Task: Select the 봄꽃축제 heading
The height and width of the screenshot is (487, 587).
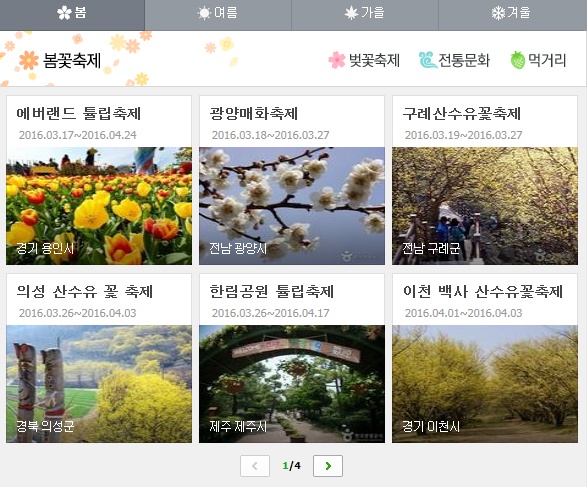Action: click(x=72, y=60)
